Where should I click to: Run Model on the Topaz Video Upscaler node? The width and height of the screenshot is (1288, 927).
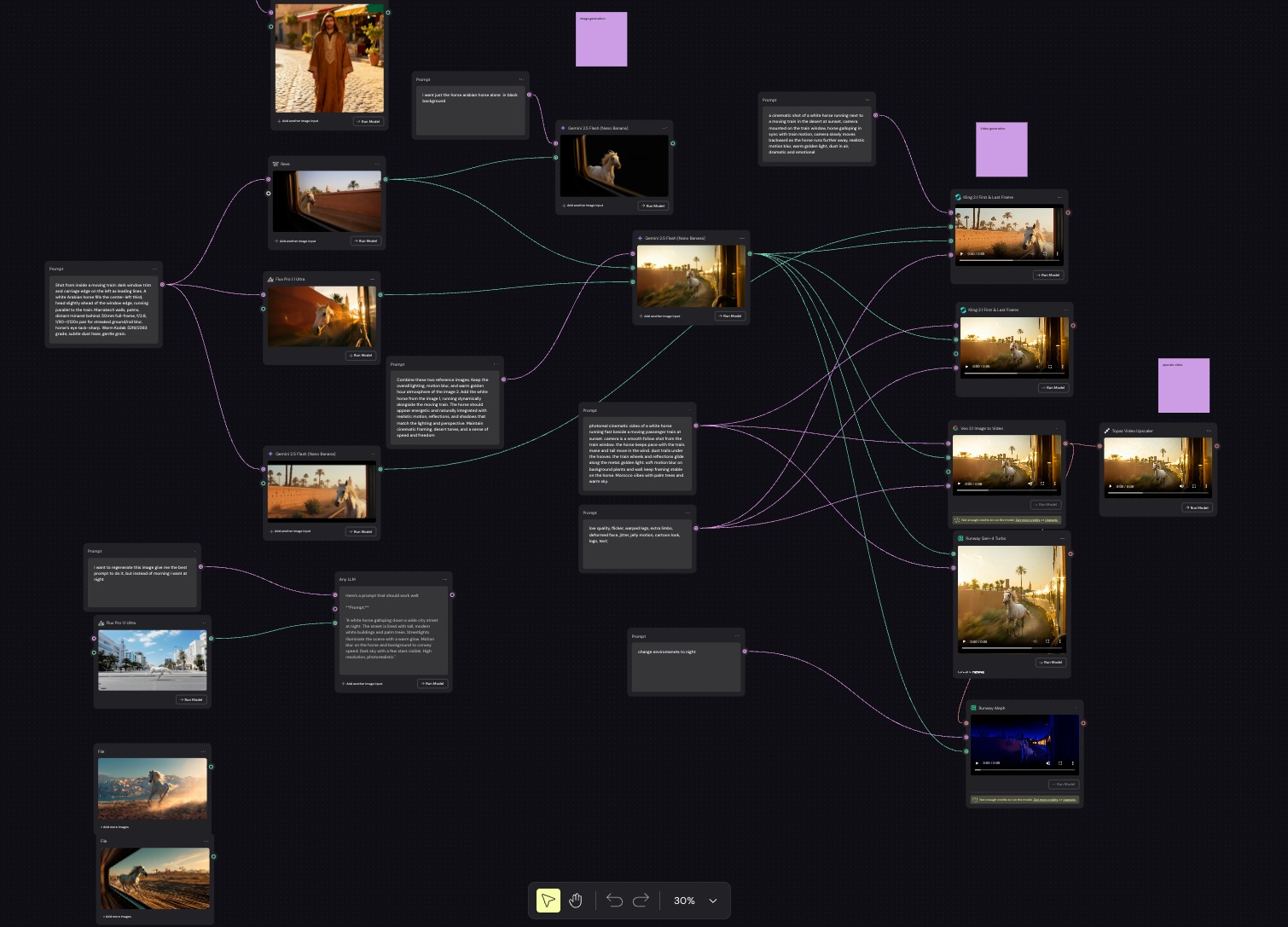coord(1196,507)
